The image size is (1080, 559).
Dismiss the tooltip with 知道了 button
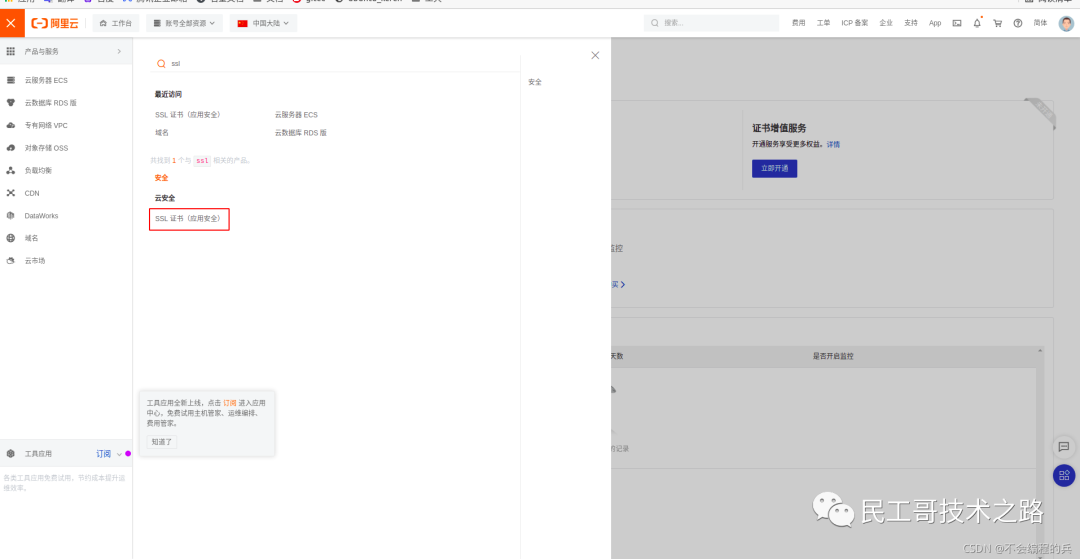tap(162, 441)
